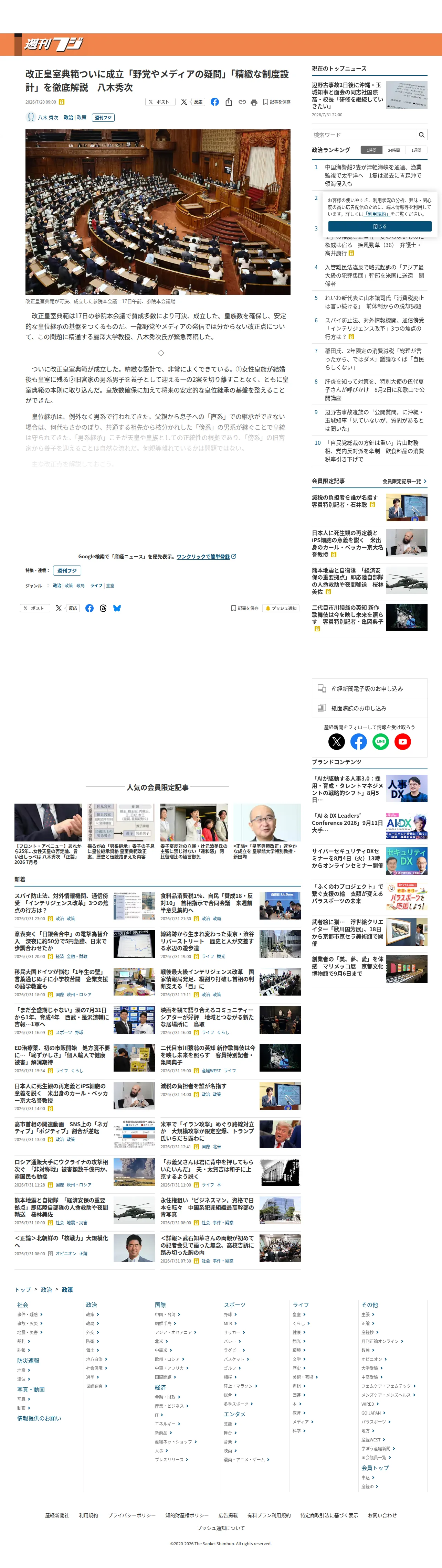Follow Sankei on Facebook via round icon
Viewport: 442px width, 1568px height.
359,741
